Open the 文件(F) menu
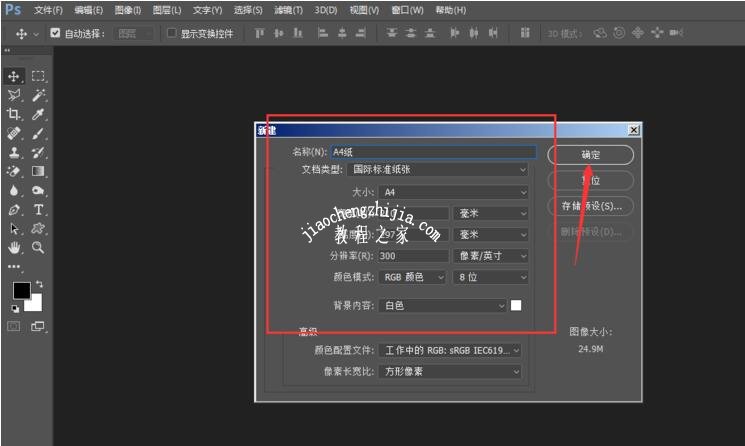 [x=47, y=10]
